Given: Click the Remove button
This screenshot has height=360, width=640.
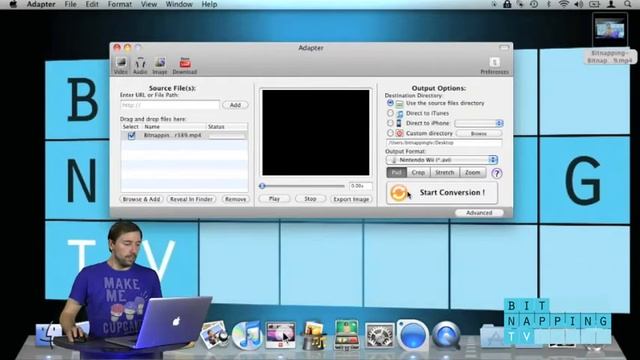Looking at the screenshot, I should pos(236,199).
